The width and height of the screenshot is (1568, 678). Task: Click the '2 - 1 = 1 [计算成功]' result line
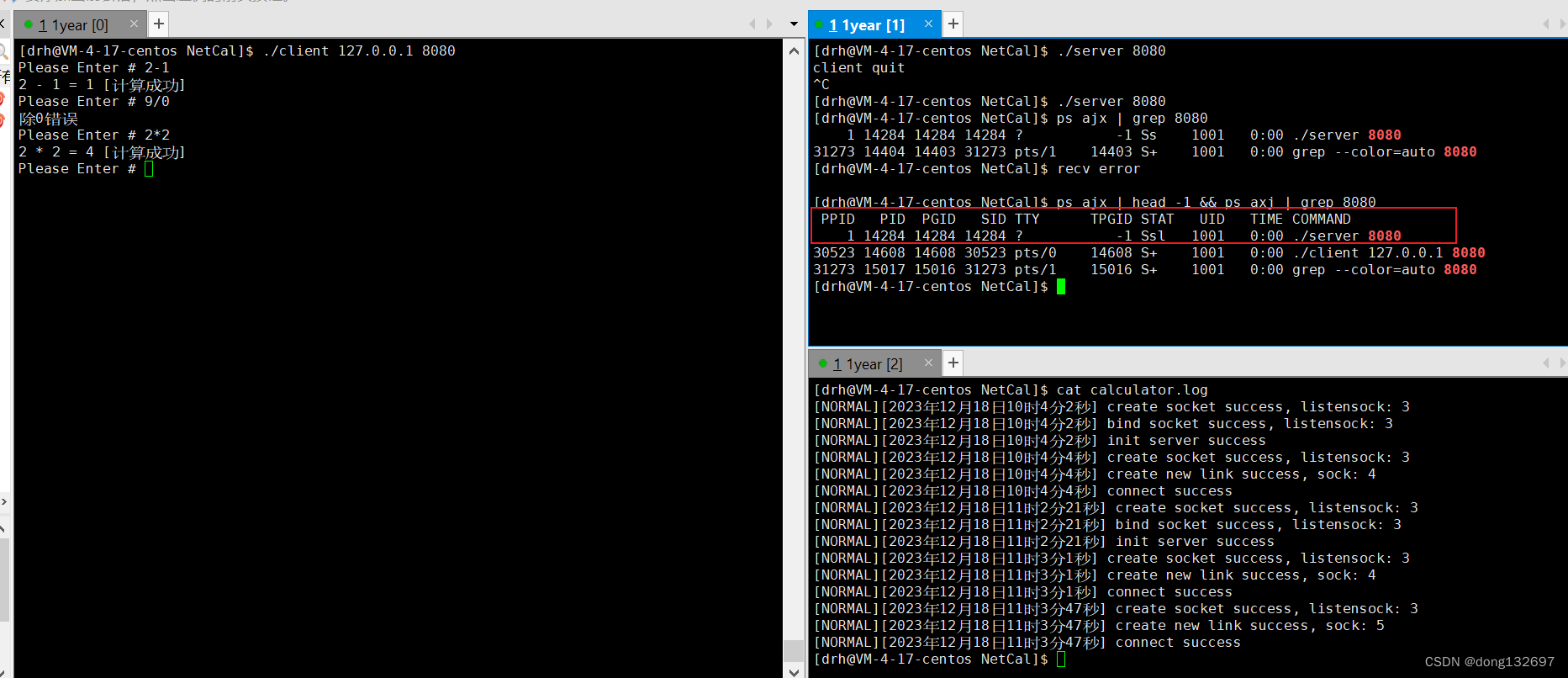(102, 85)
